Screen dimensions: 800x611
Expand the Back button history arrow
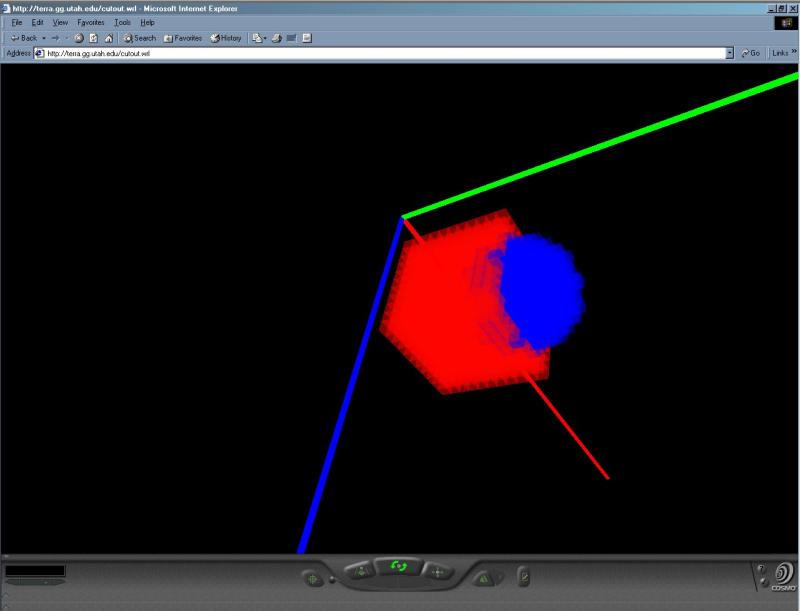tap(44, 38)
